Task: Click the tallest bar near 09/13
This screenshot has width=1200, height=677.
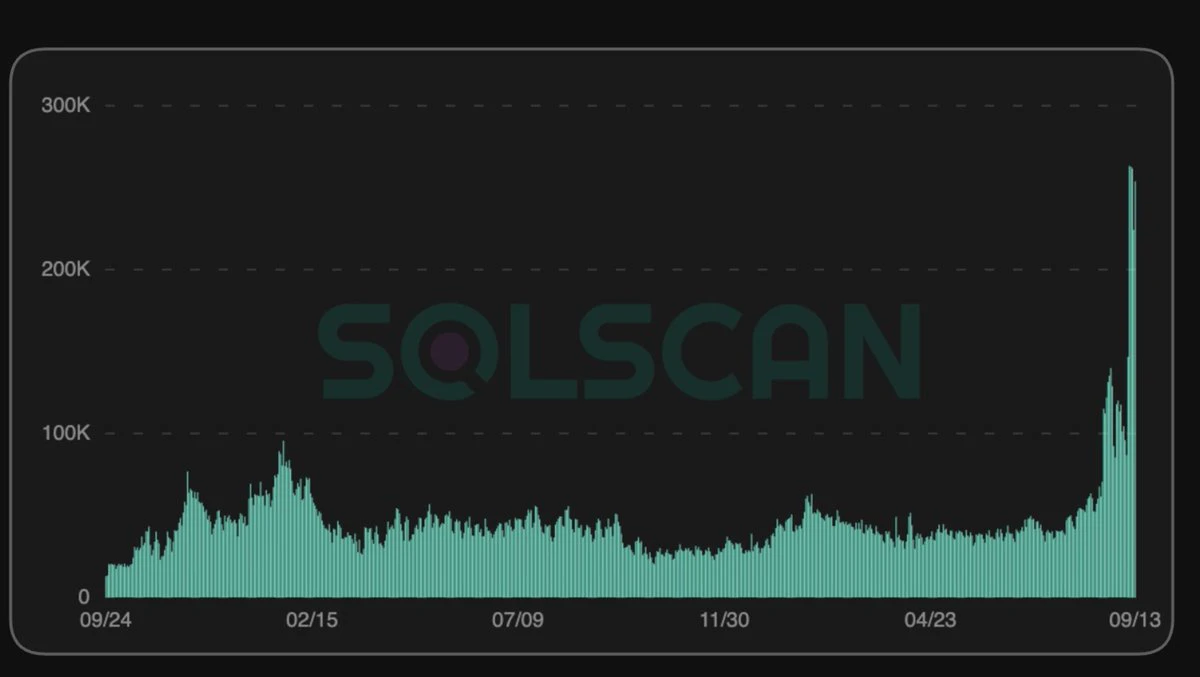Action: click(x=1130, y=381)
